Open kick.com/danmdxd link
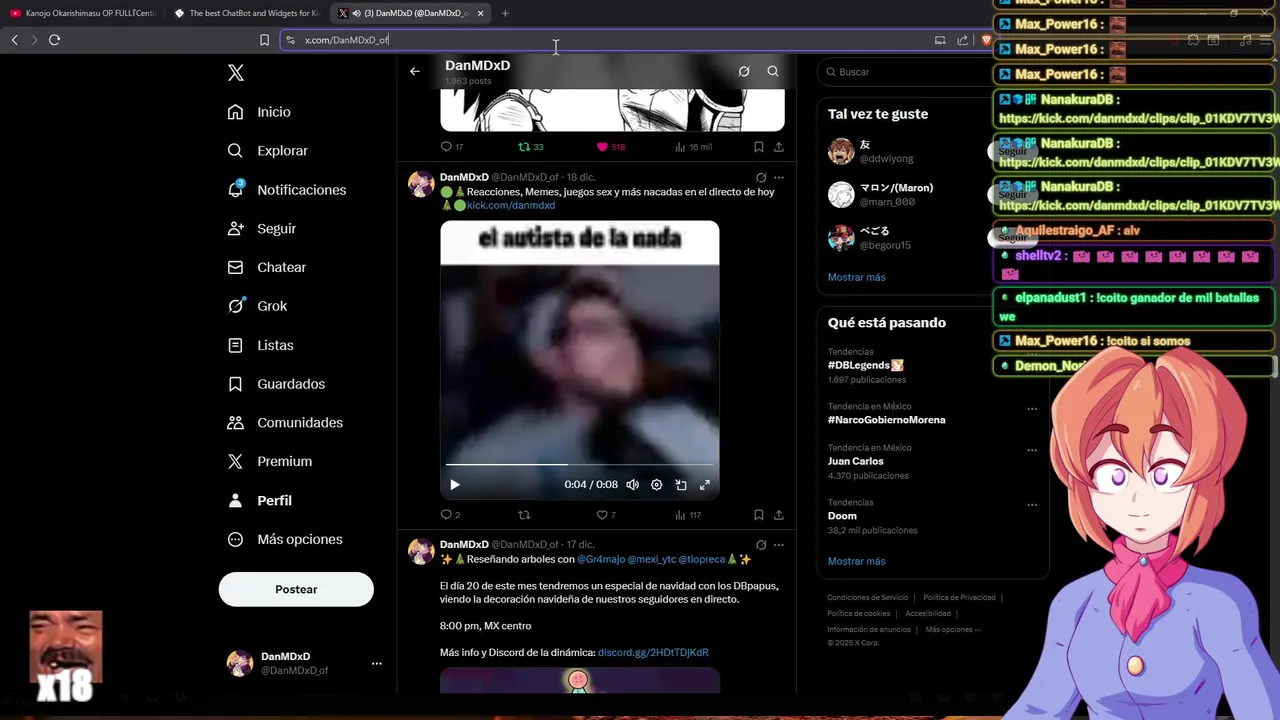This screenshot has height=720, width=1280. 511,206
